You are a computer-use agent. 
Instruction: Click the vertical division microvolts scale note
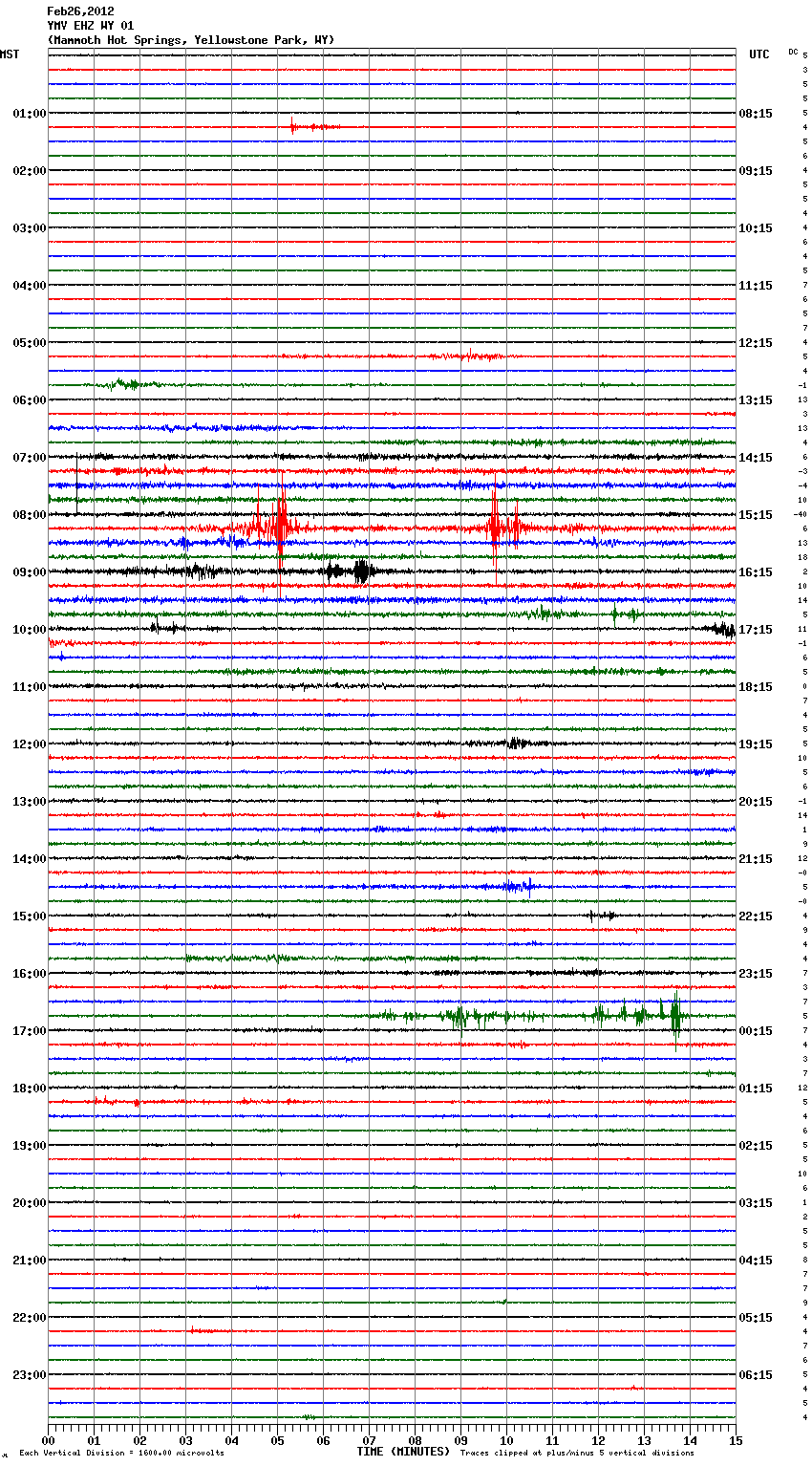click(121, 1453)
